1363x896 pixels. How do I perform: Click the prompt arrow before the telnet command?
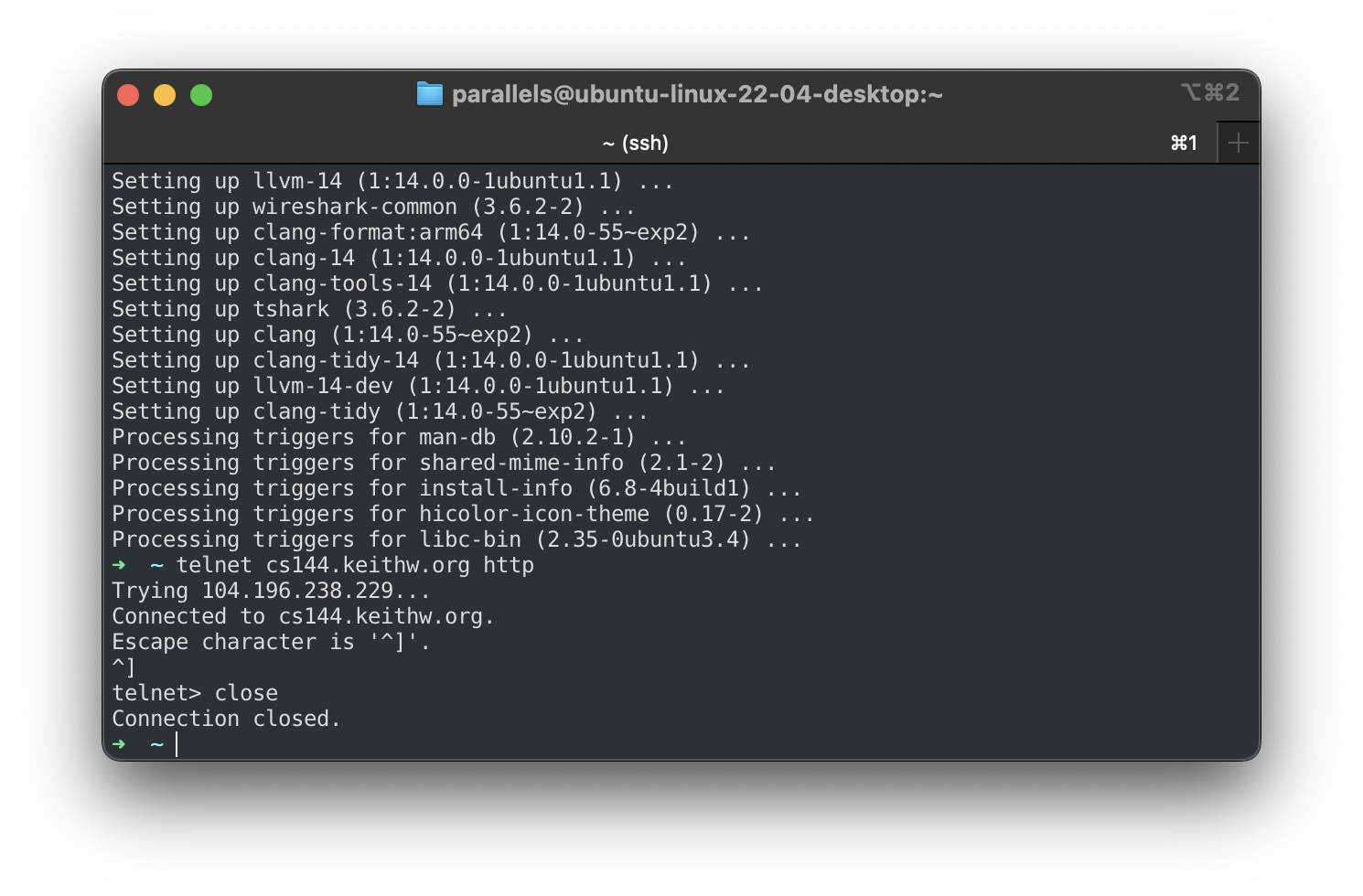[119, 565]
